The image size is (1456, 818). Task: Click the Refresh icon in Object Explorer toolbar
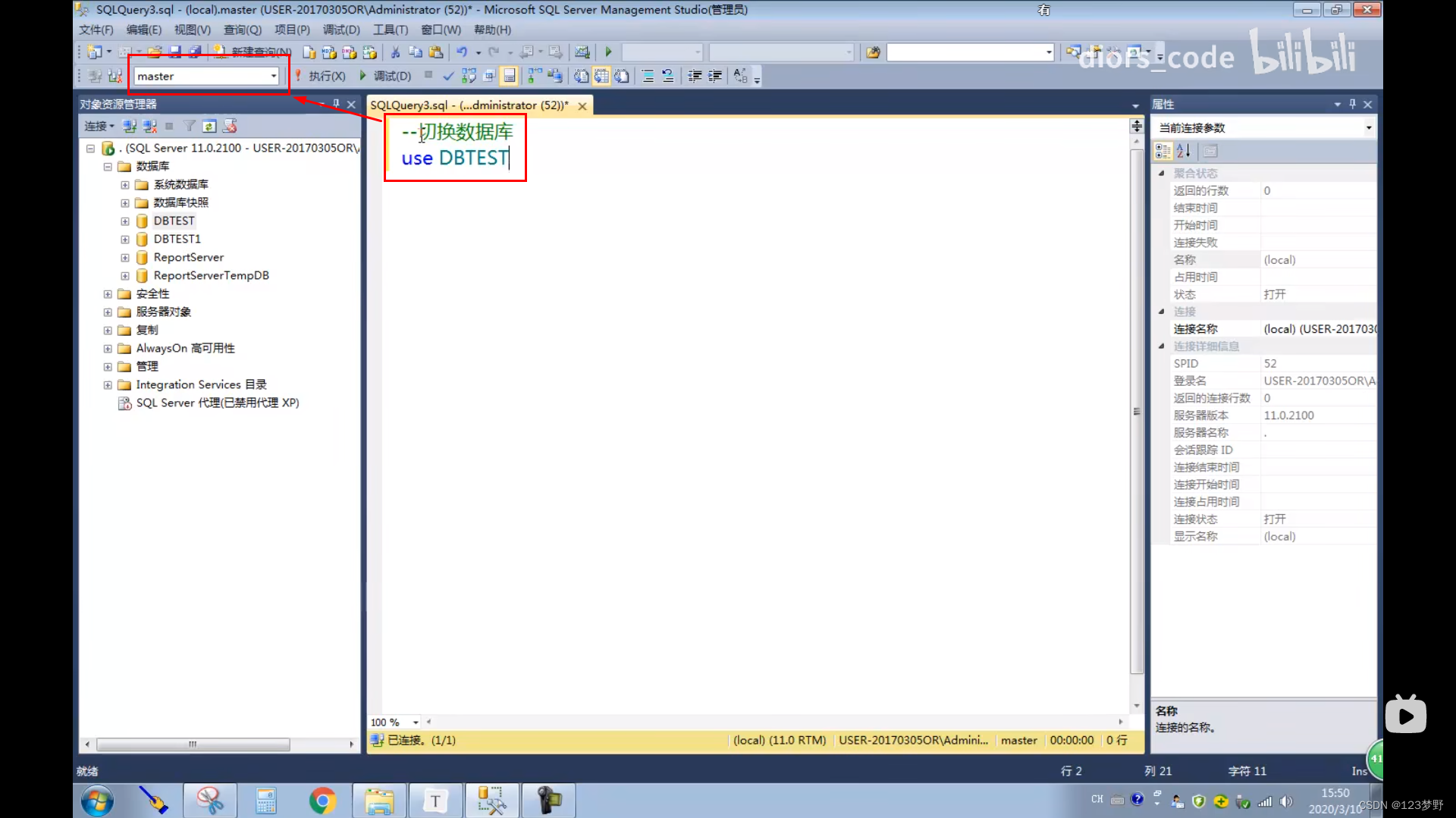(x=209, y=126)
